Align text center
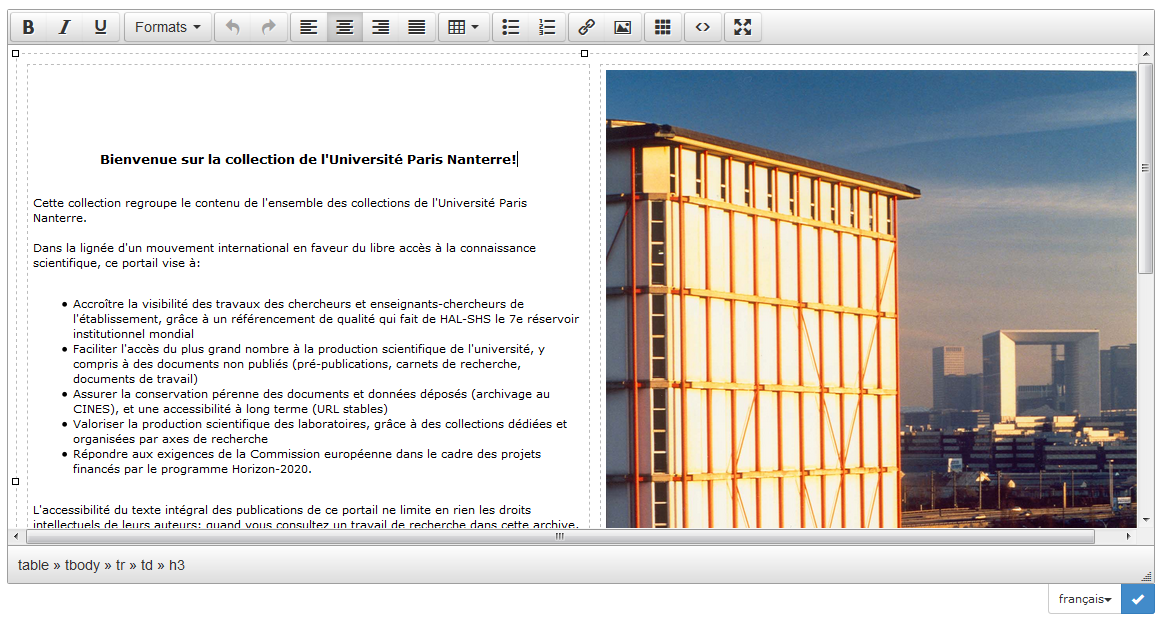This screenshot has width=1162, height=620. 345,27
